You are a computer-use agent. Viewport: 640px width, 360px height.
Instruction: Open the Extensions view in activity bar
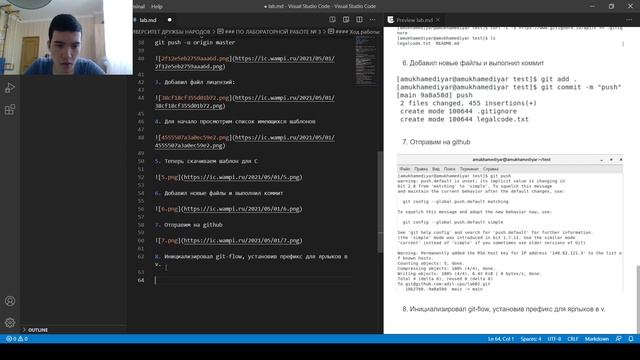[10, 109]
